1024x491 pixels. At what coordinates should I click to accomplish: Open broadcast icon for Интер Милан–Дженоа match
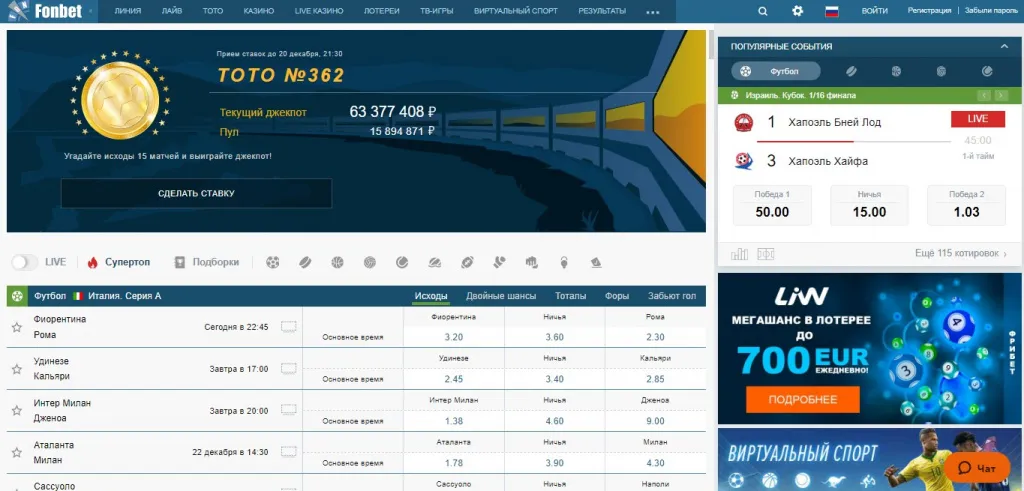[x=289, y=411]
